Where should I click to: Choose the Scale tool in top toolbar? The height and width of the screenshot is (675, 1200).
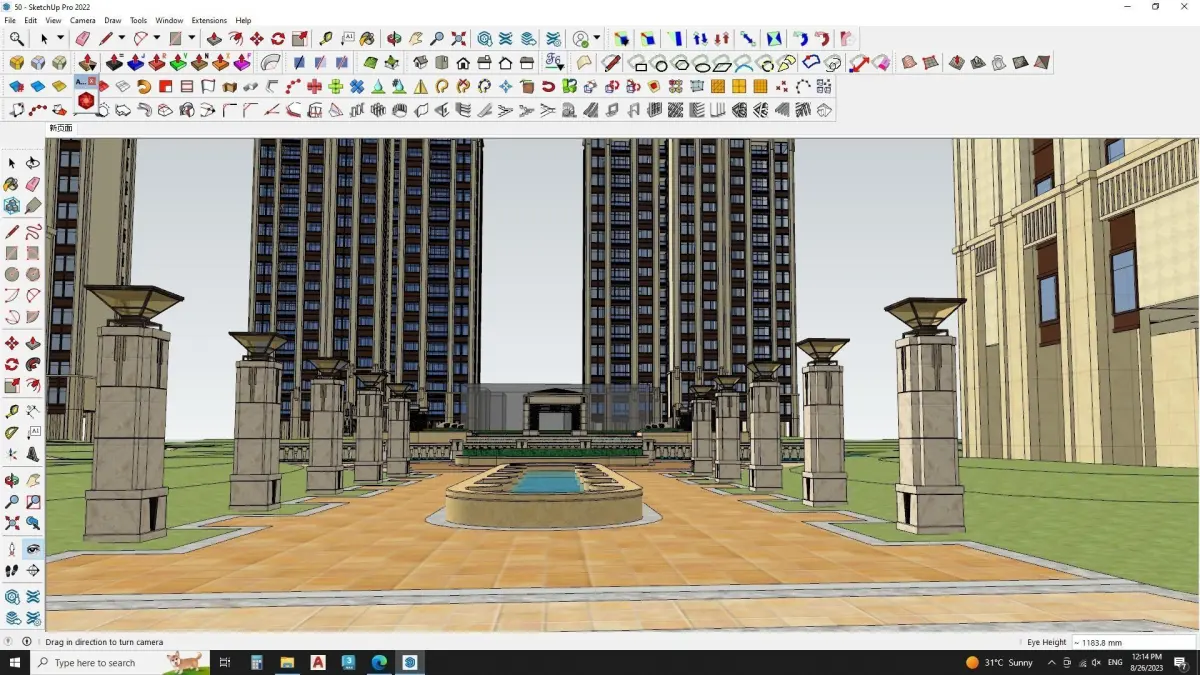(x=299, y=38)
